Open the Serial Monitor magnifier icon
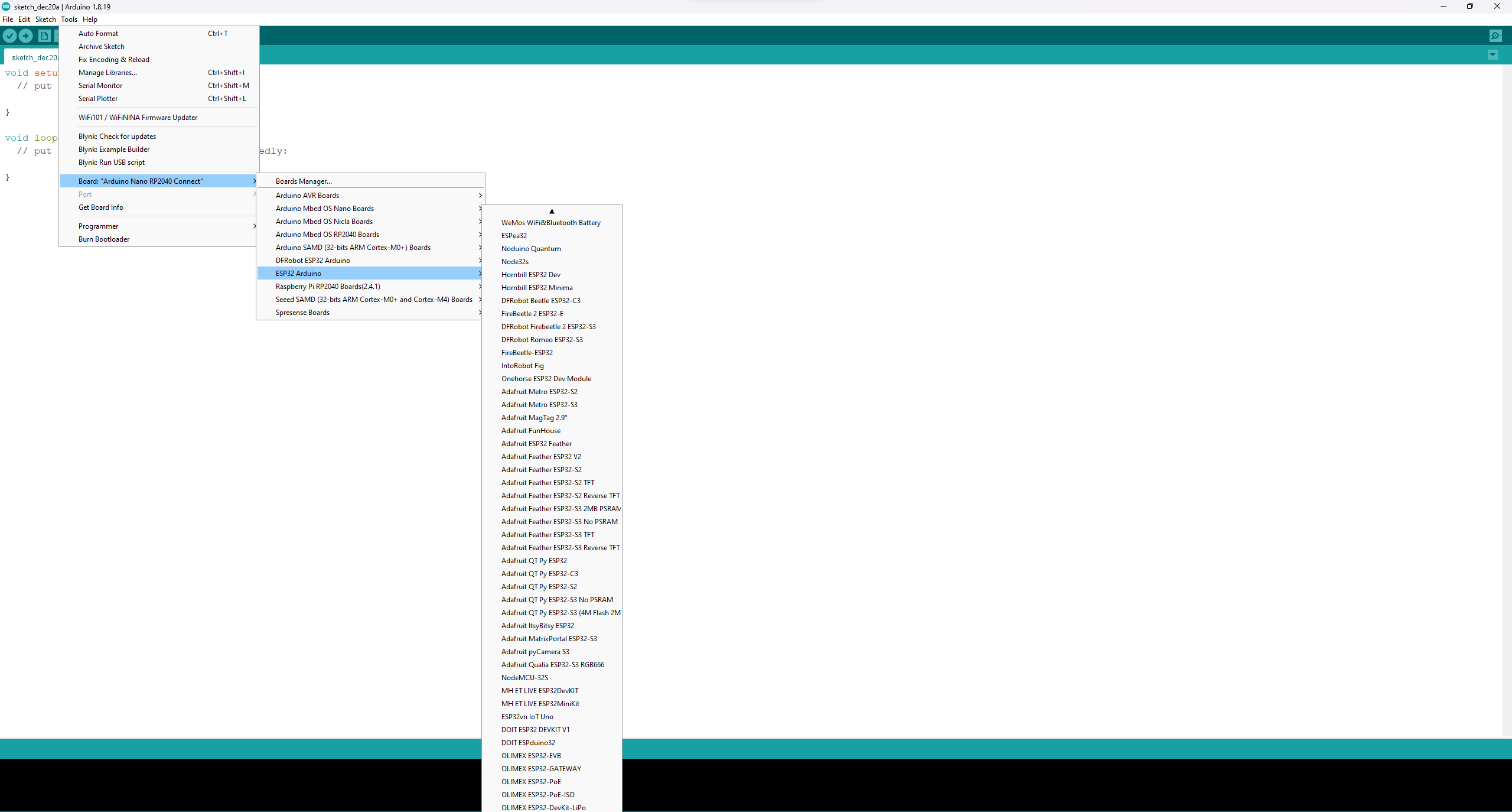The image size is (1512, 812). click(1495, 36)
